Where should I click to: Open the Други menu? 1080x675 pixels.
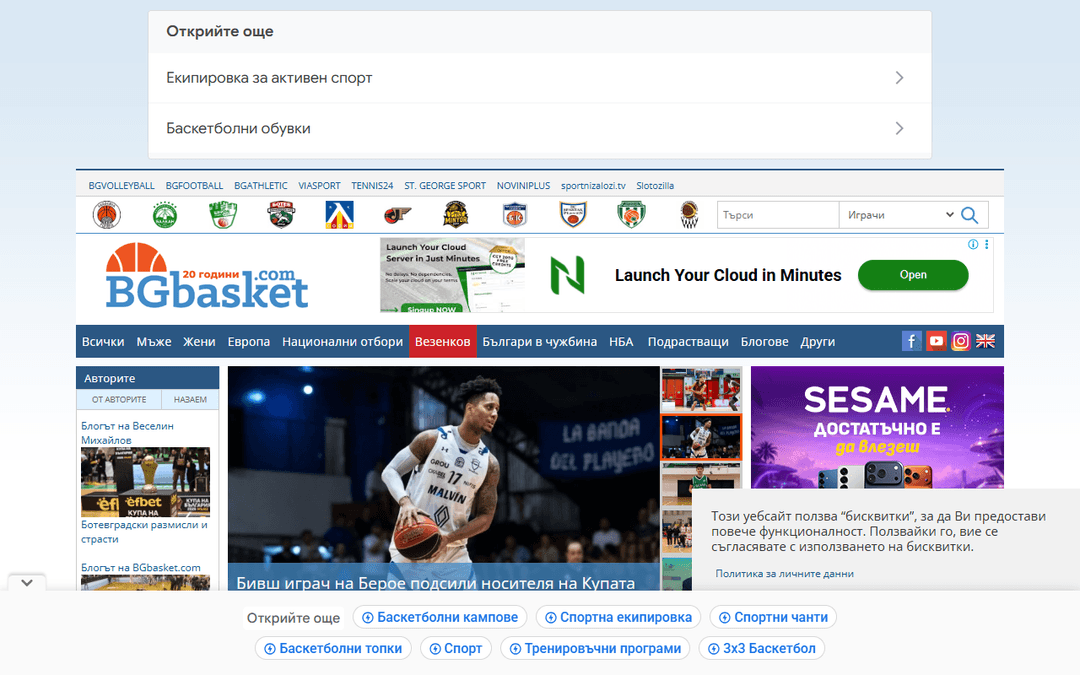(818, 342)
